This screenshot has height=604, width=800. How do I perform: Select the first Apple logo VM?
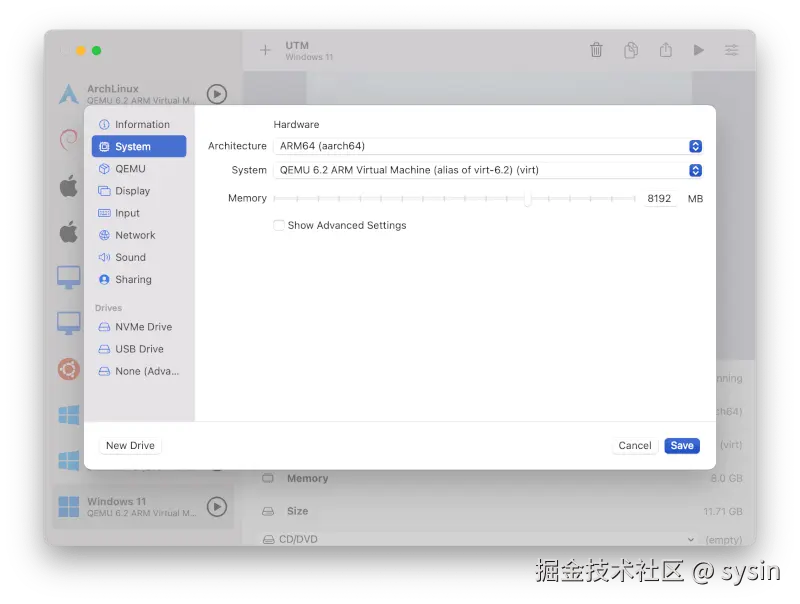click(x=68, y=186)
